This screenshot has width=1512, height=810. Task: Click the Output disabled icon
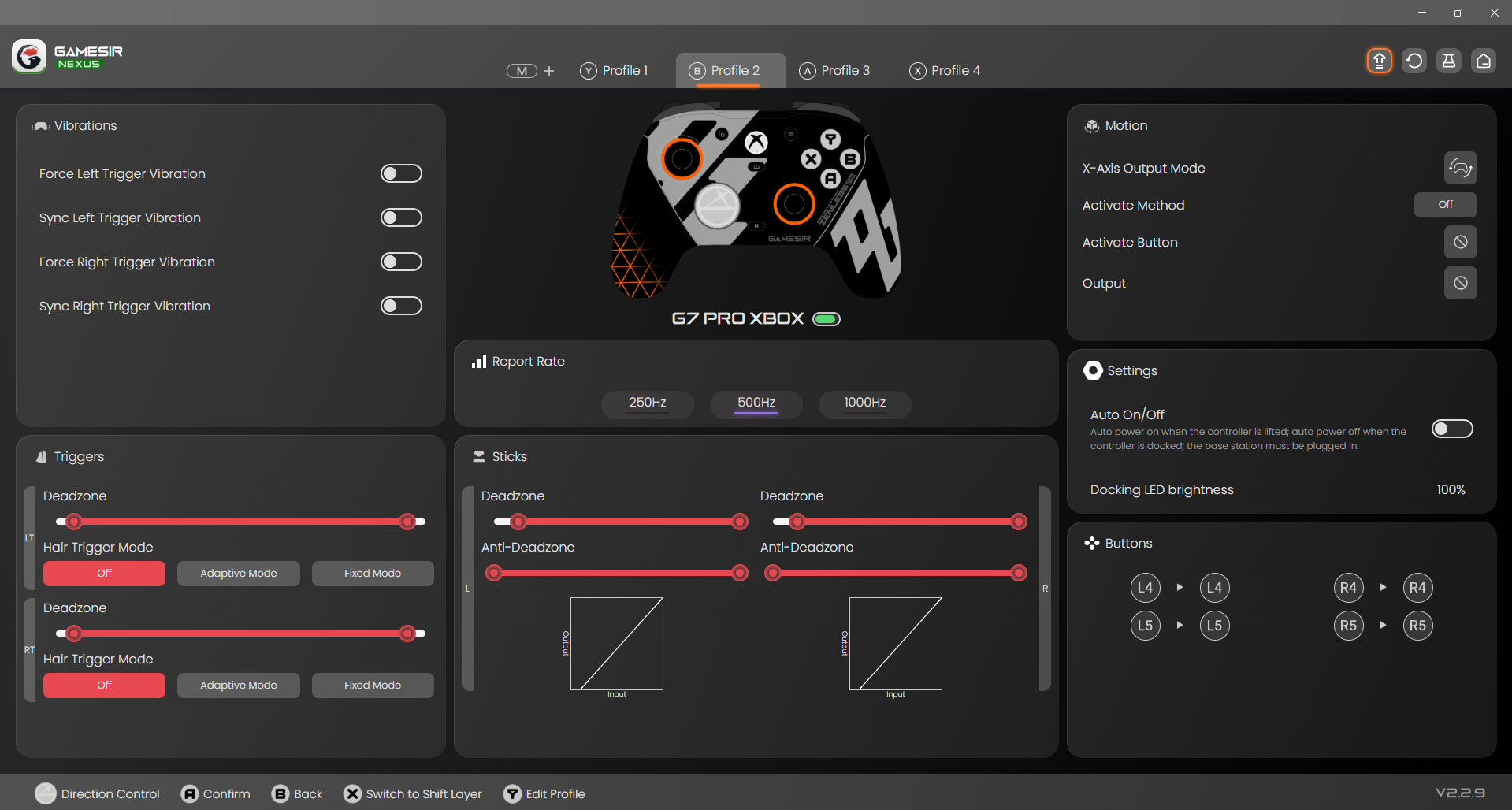[x=1461, y=283]
